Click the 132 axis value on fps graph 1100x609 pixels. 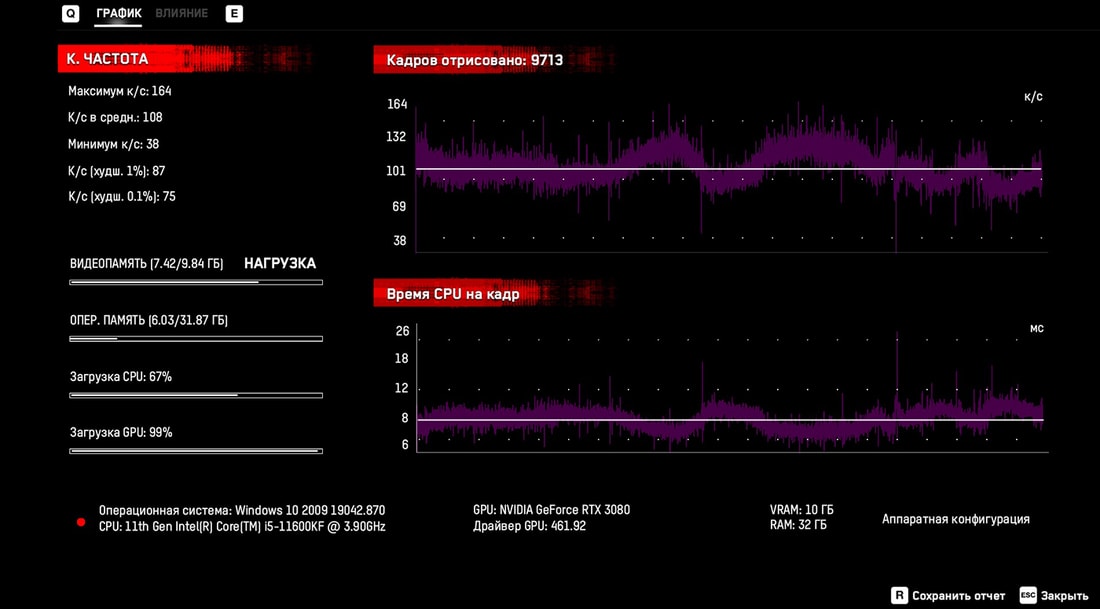pos(397,136)
